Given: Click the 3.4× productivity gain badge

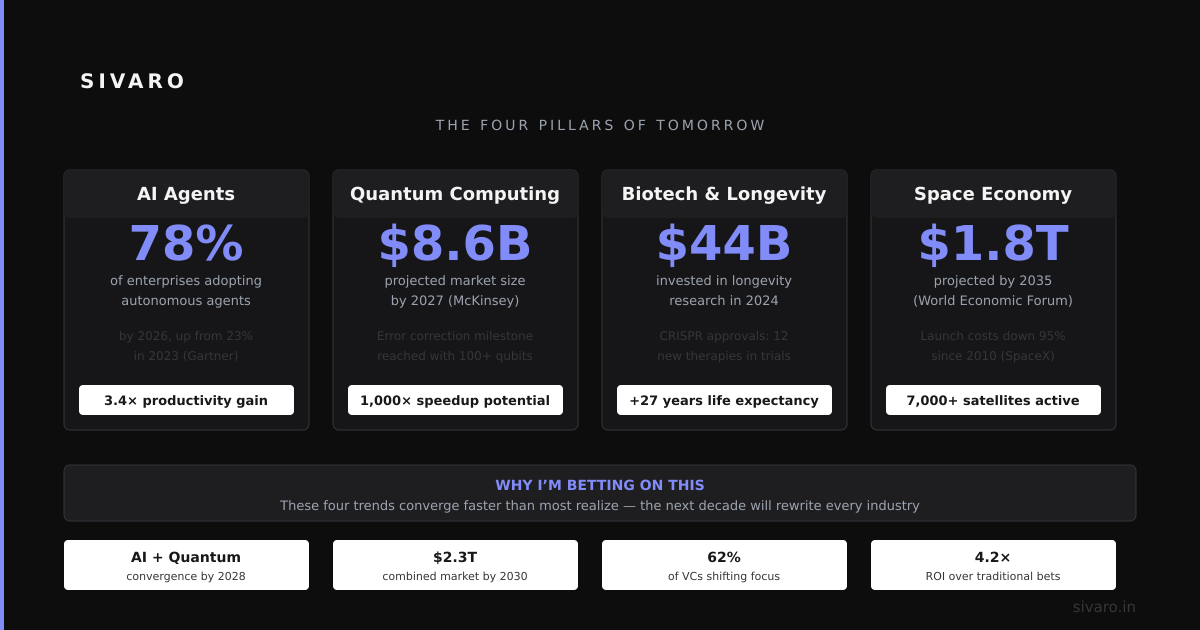Looking at the screenshot, I should [x=186, y=400].
